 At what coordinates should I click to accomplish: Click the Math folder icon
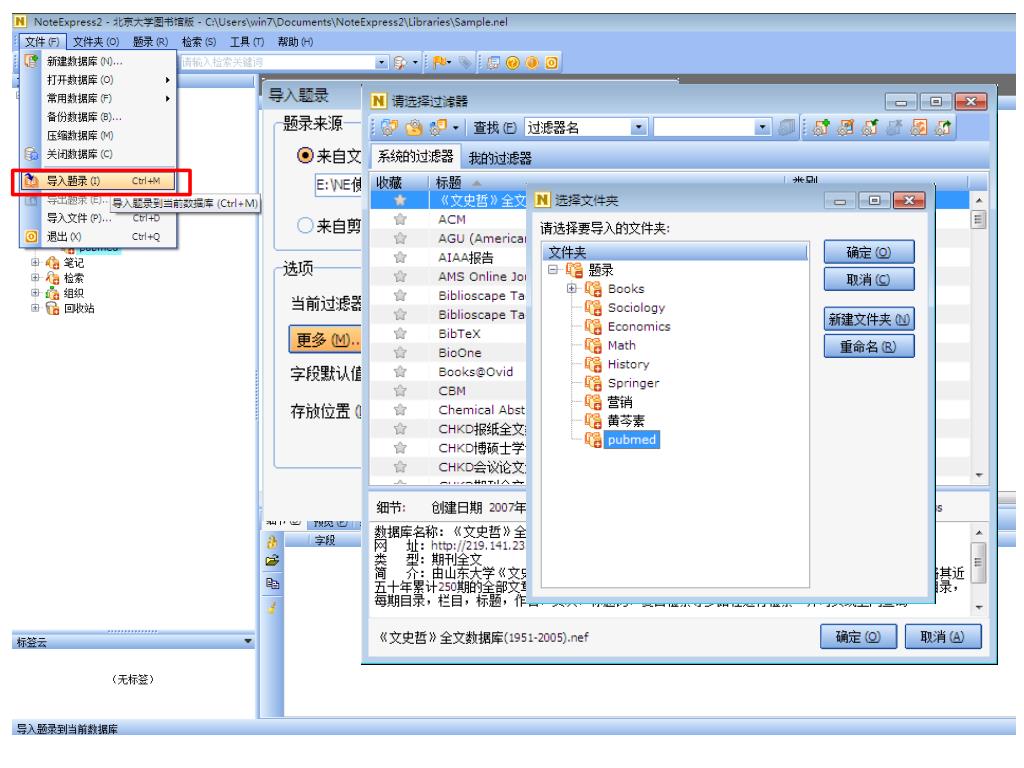[593, 345]
